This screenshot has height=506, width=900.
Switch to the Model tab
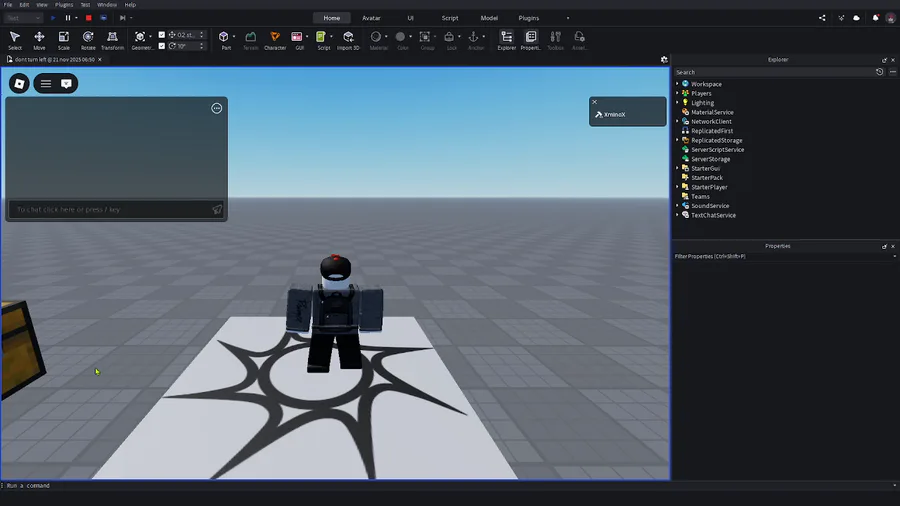(x=489, y=18)
